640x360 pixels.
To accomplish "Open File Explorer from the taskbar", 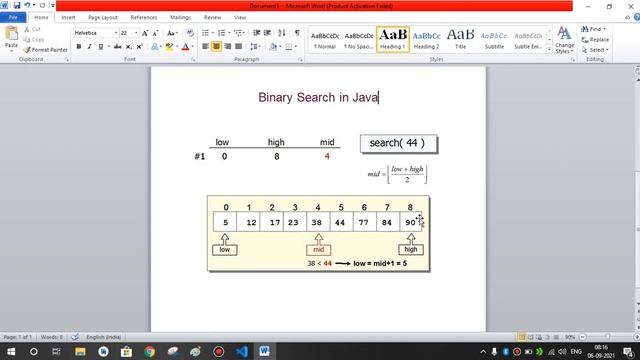I will click(80, 351).
